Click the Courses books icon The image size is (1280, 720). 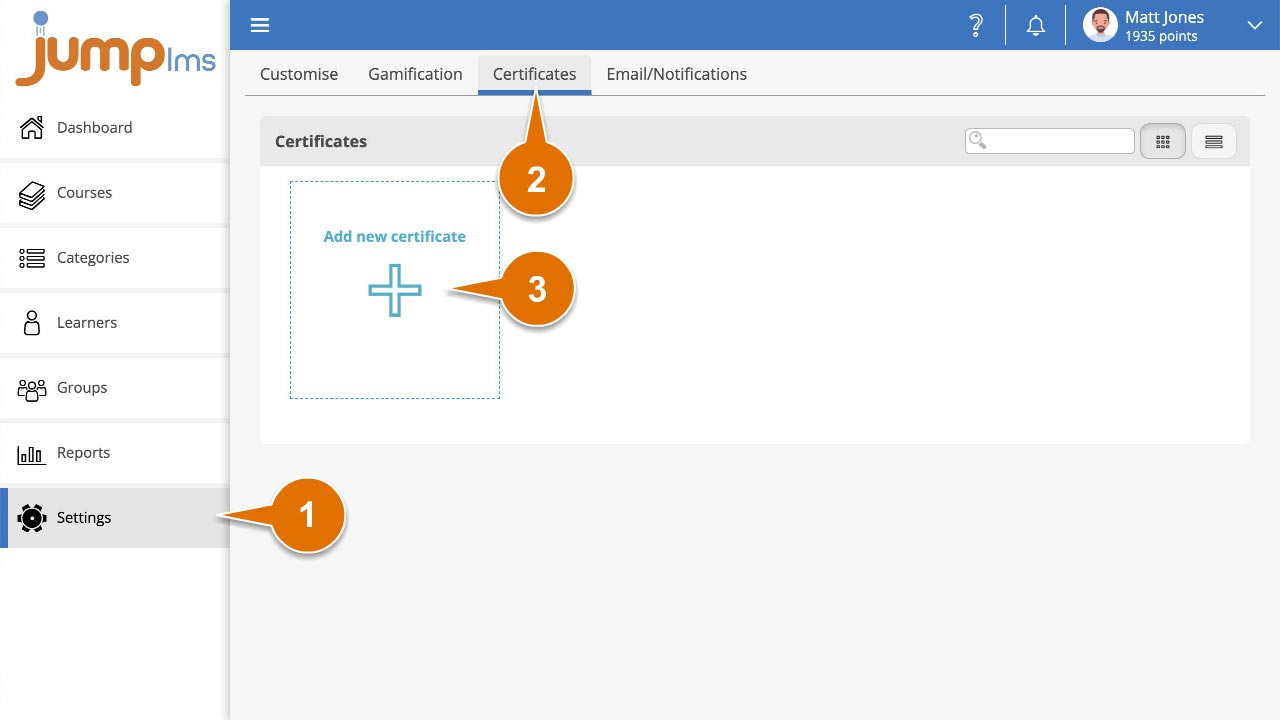tap(32, 193)
